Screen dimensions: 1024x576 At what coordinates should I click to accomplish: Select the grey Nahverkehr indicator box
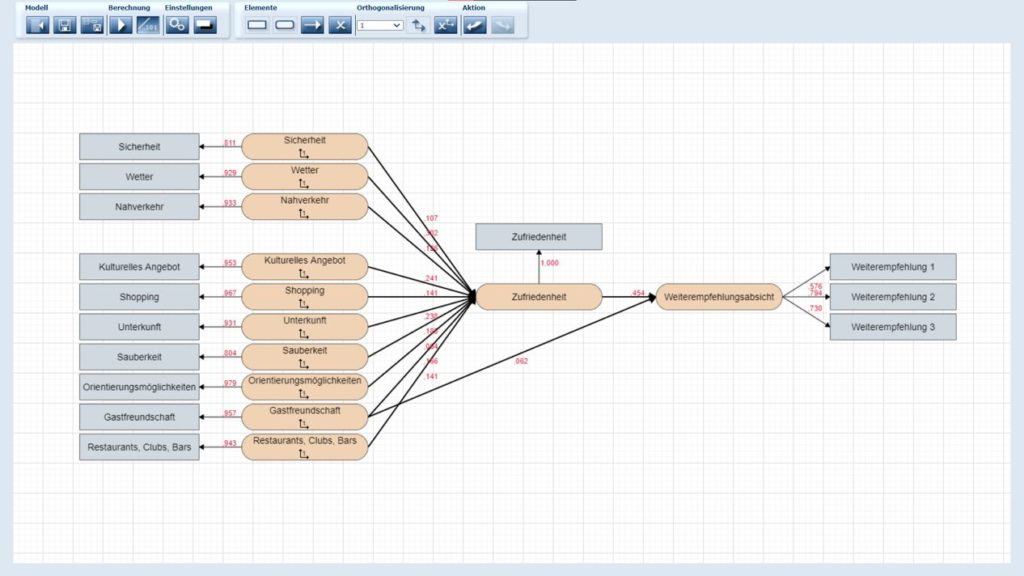(x=139, y=207)
